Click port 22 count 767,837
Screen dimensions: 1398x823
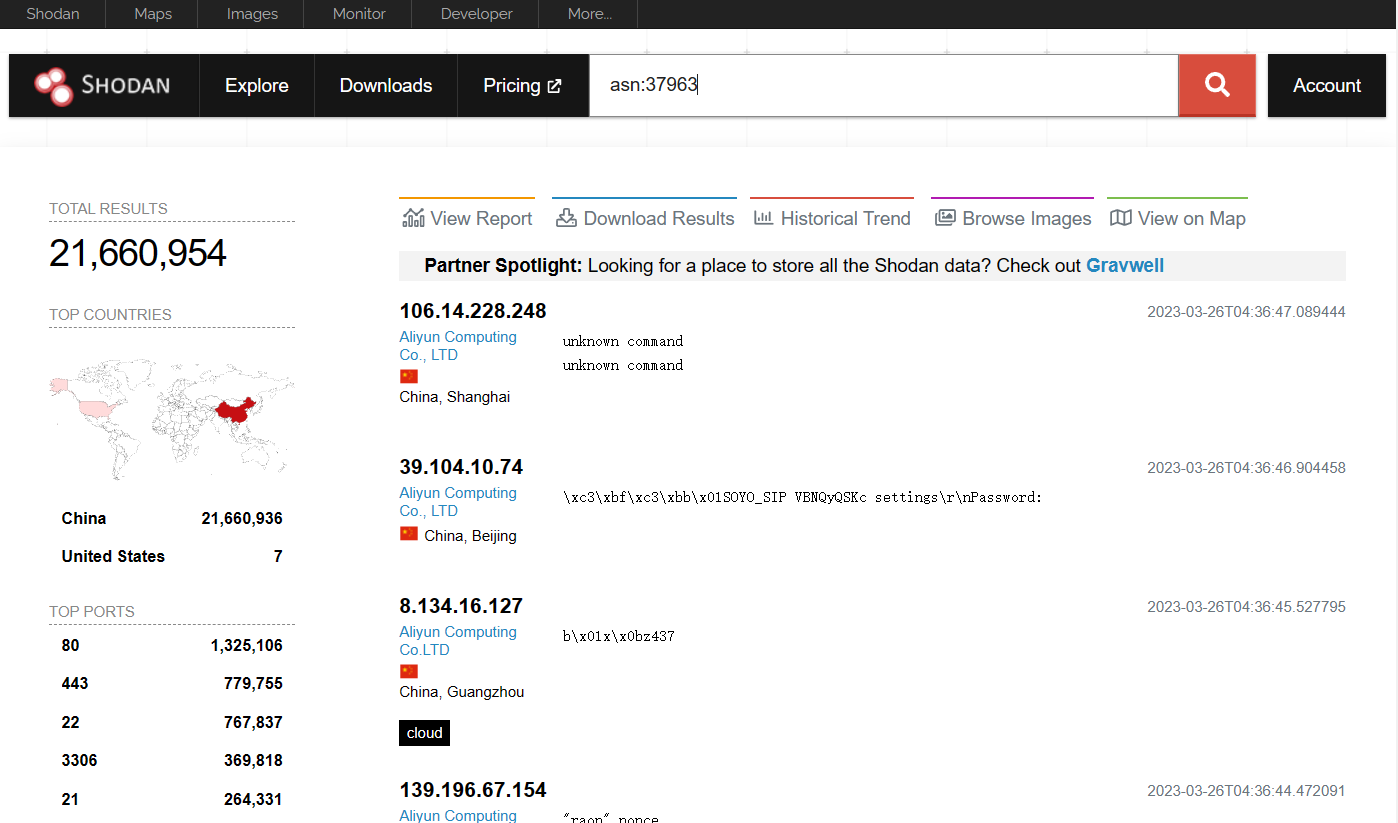click(x=255, y=722)
